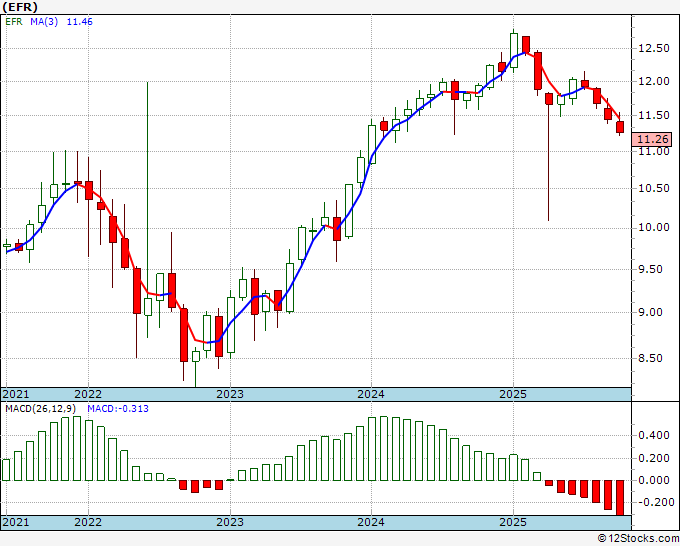Select 2023 on price chart timeline
The image size is (680, 546).
pos(230,394)
